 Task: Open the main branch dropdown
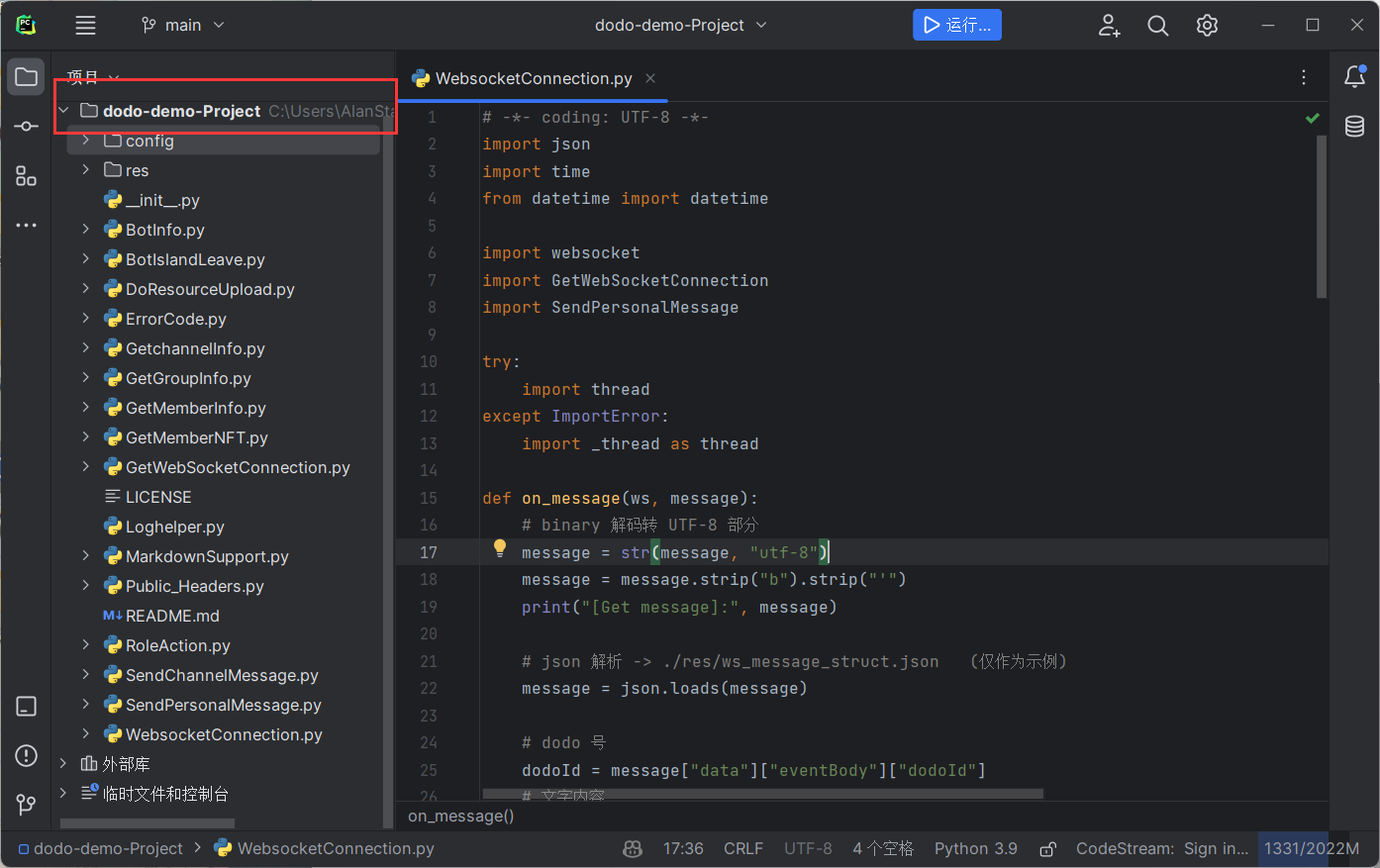pyautogui.click(x=183, y=26)
